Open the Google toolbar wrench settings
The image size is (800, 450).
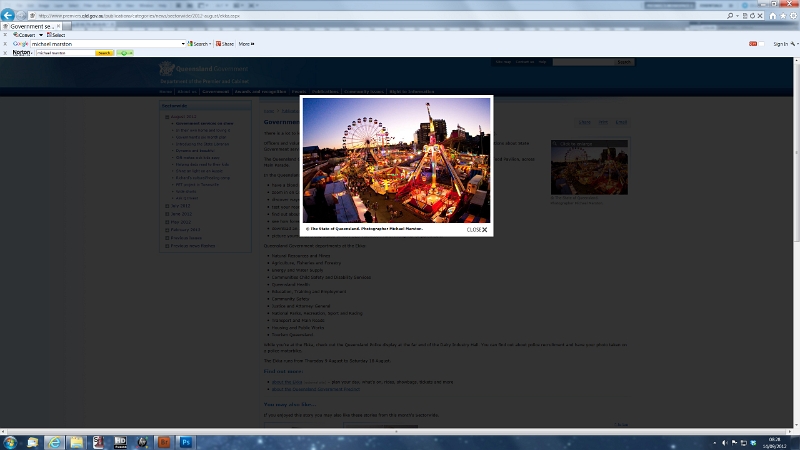pyautogui.click(x=794, y=44)
